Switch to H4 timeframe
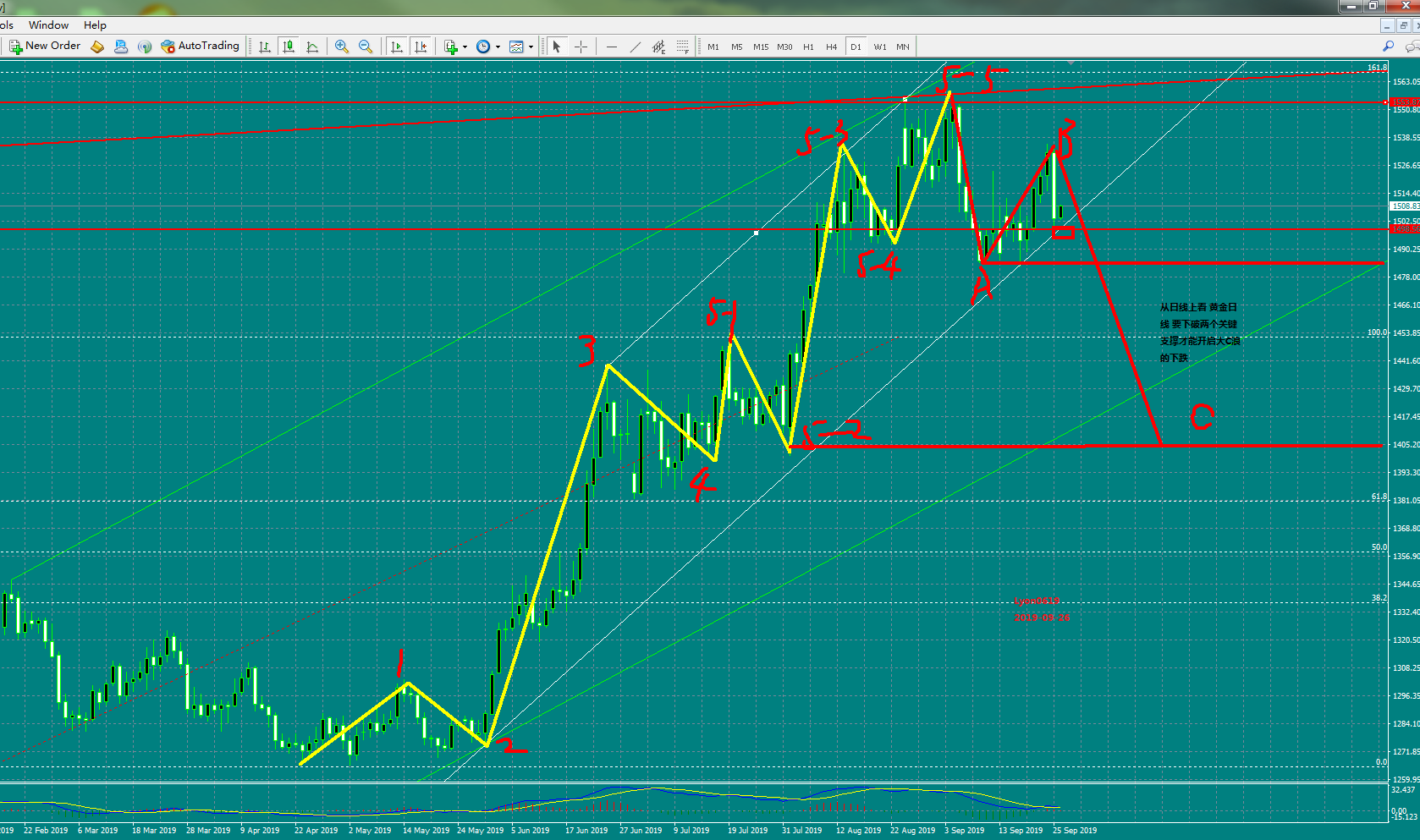1420x840 pixels. click(832, 47)
